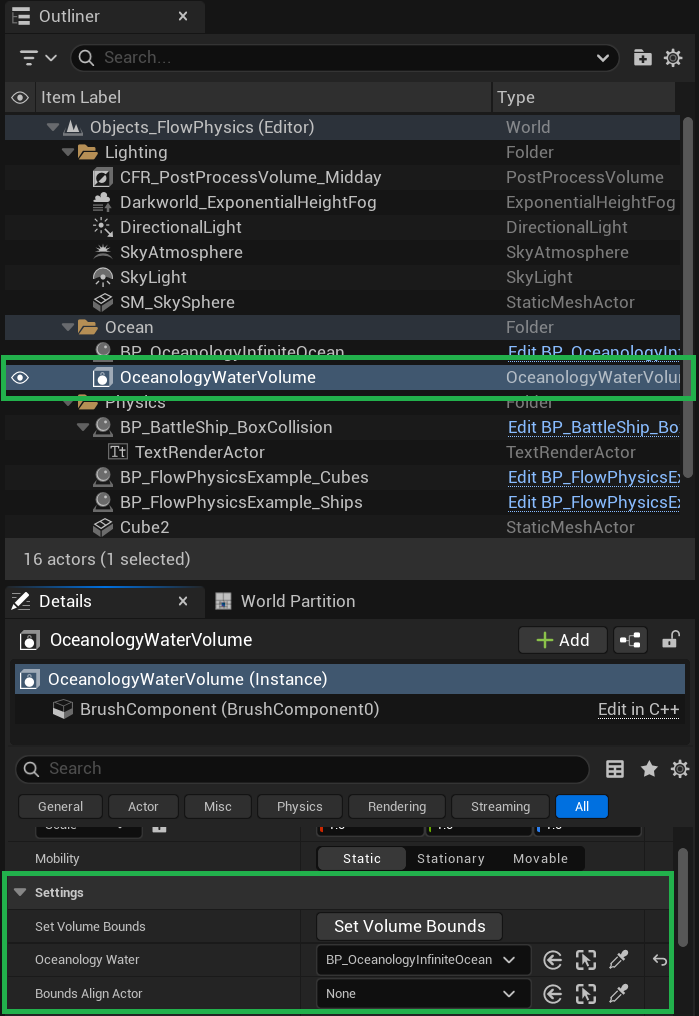Filter Details by Streaming category
The width and height of the screenshot is (699, 1016).
pos(500,807)
